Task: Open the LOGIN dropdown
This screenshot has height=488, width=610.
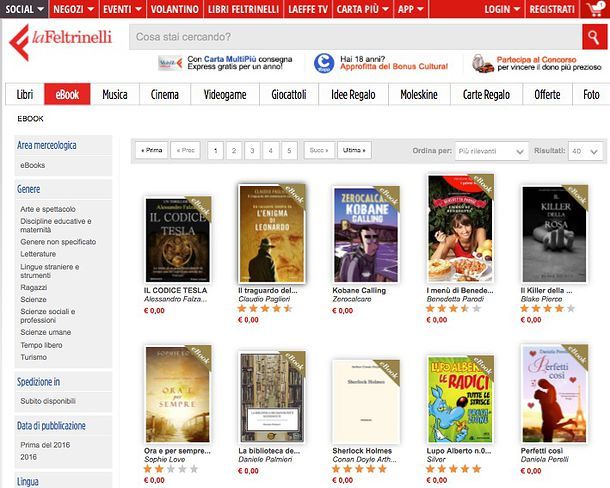Action: pyautogui.click(x=502, y=9)
